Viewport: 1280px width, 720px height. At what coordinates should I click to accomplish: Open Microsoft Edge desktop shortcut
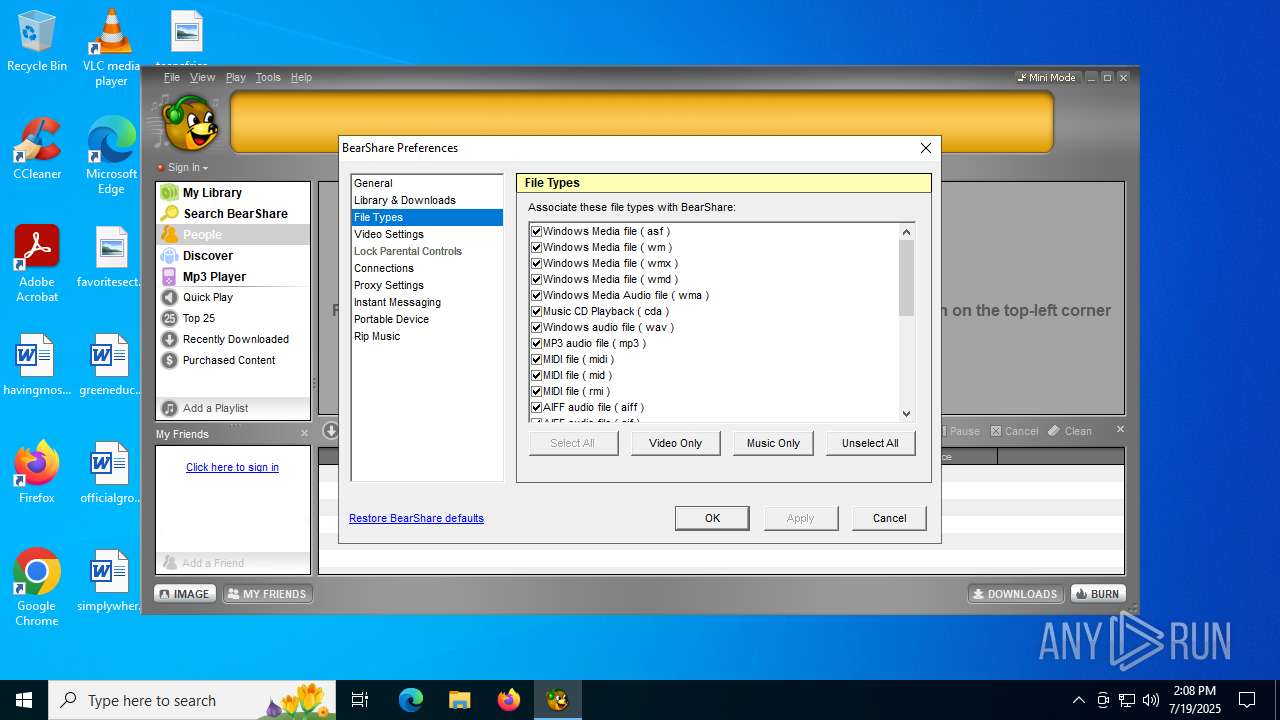[111, 156]
